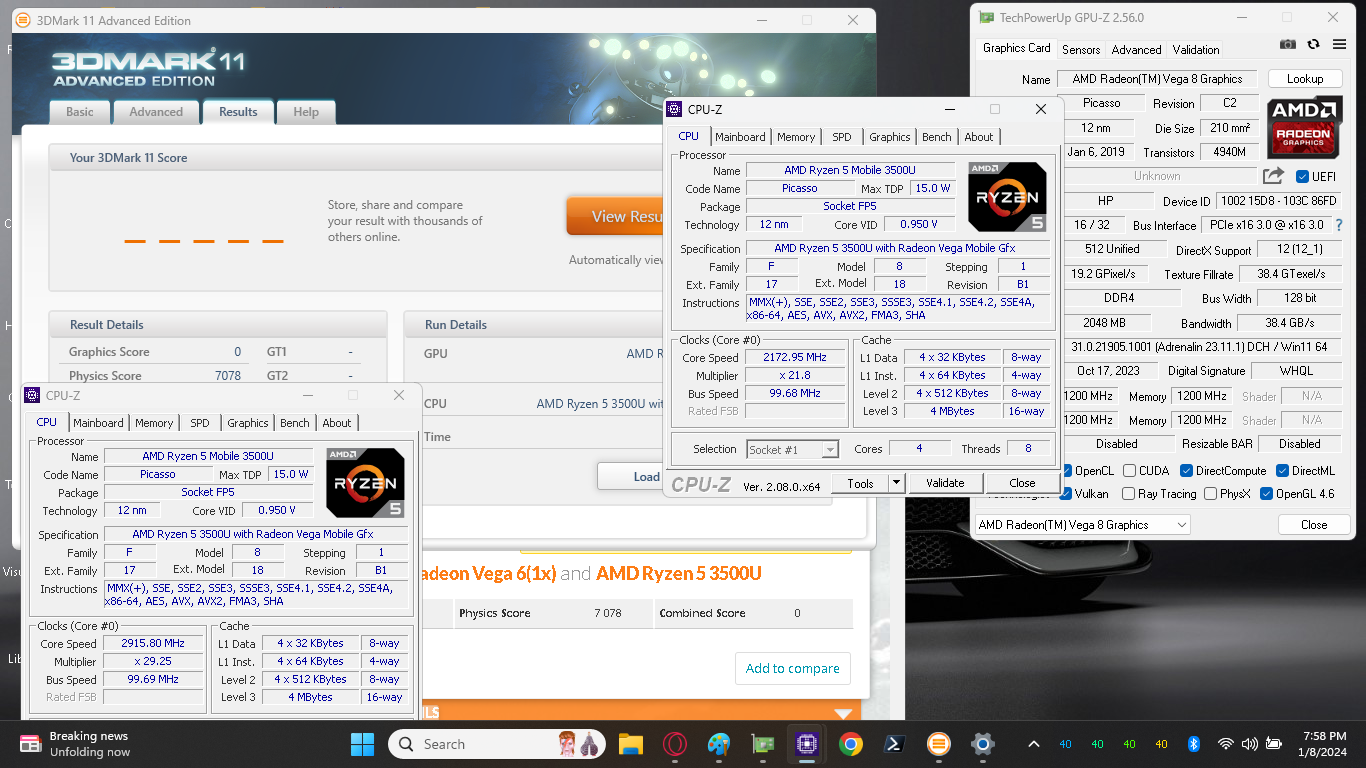Open the Basic tab in 3DMark 11
This screenshot has width=1366, height=768.
(x=80, y=112)
